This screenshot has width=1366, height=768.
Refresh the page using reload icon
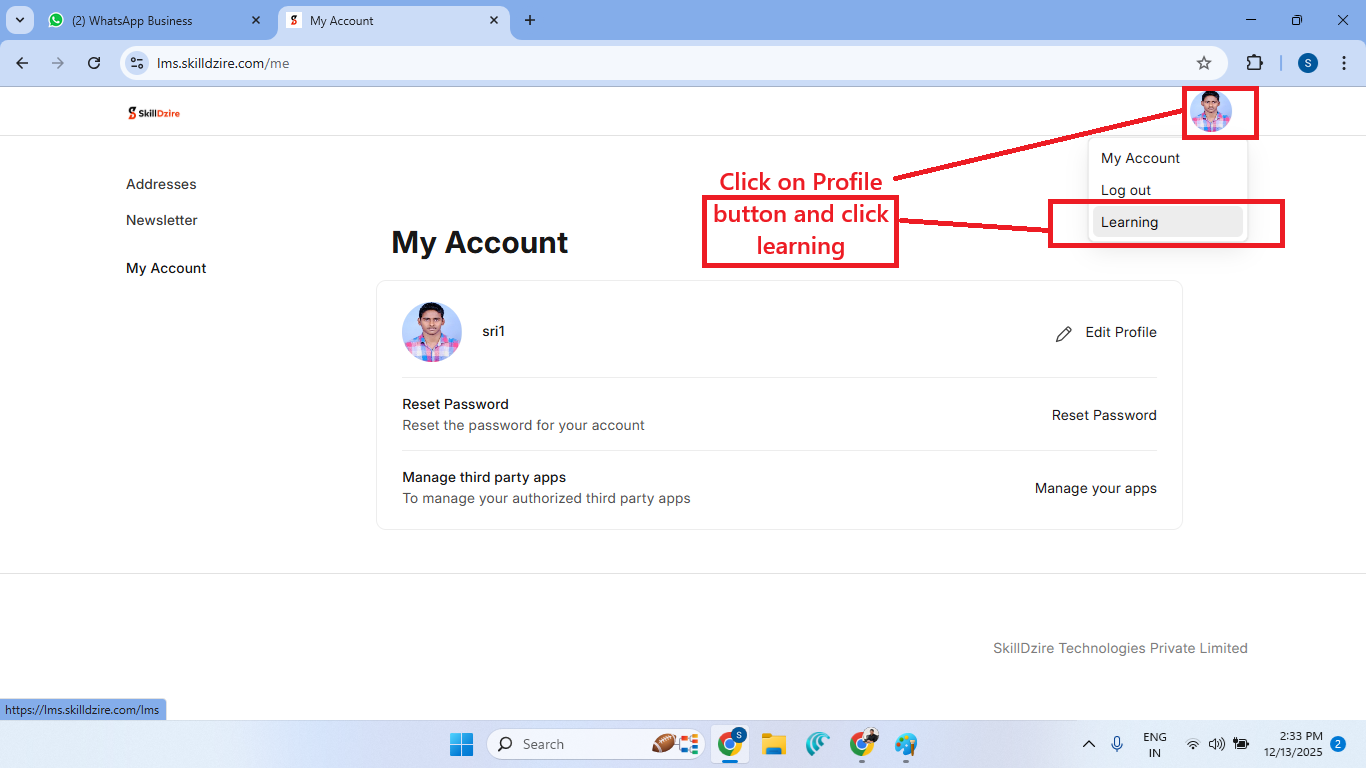pyautogui.click(x=93, y=62)
